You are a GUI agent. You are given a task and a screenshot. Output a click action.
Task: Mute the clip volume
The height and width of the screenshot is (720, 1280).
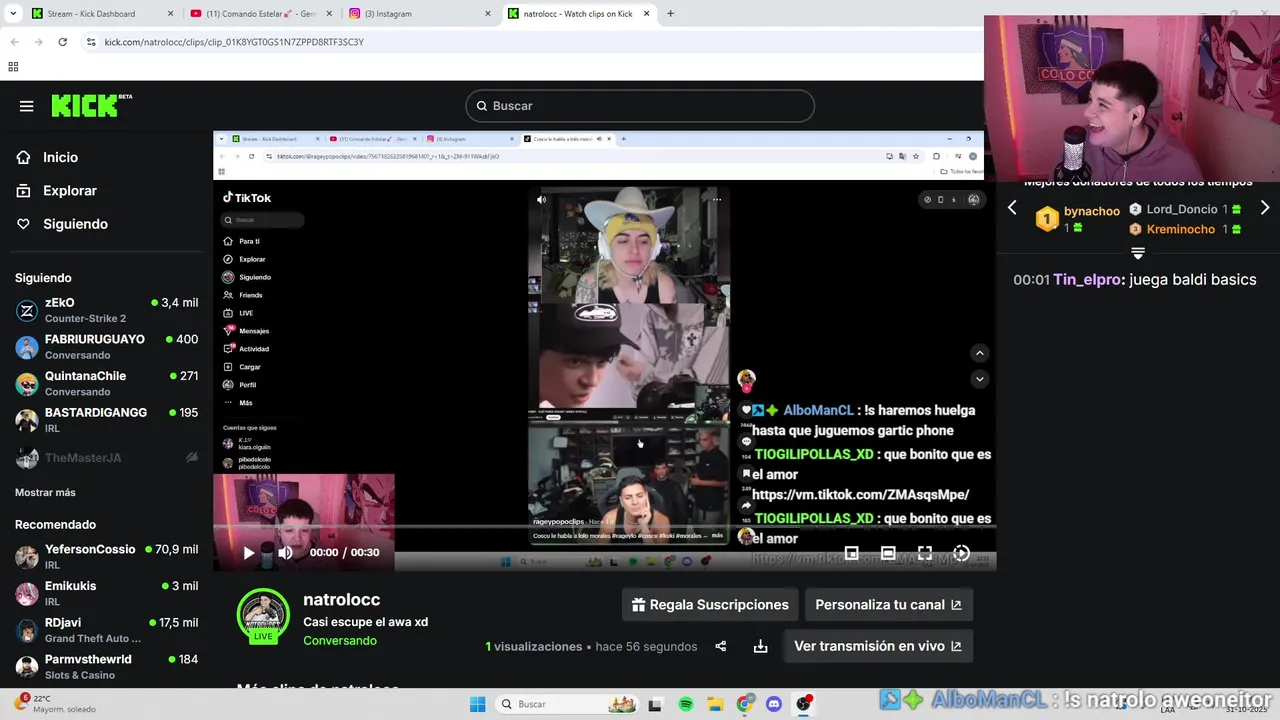[x=286, y=552]
